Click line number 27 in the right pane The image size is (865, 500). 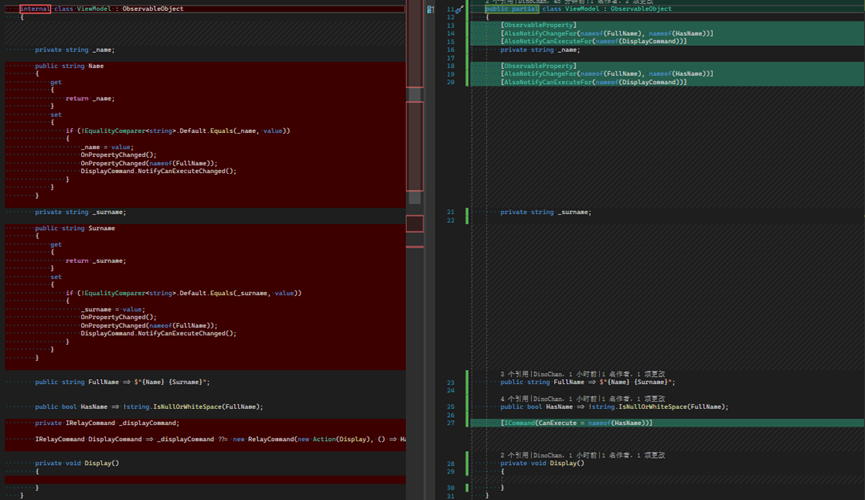tap(451, 423)
